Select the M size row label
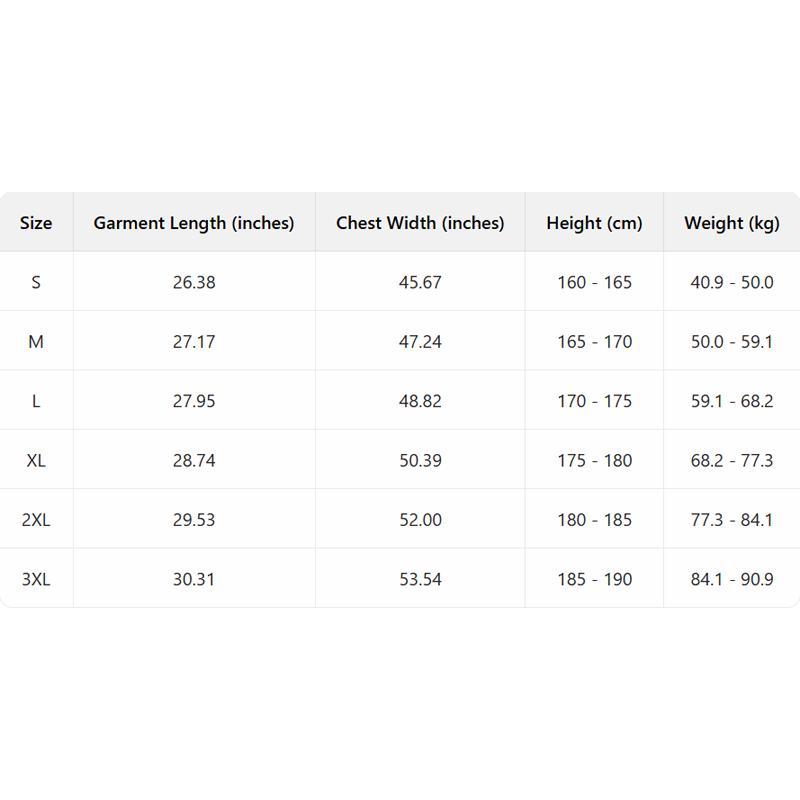 pyautogui.click(x=36, y=342)
